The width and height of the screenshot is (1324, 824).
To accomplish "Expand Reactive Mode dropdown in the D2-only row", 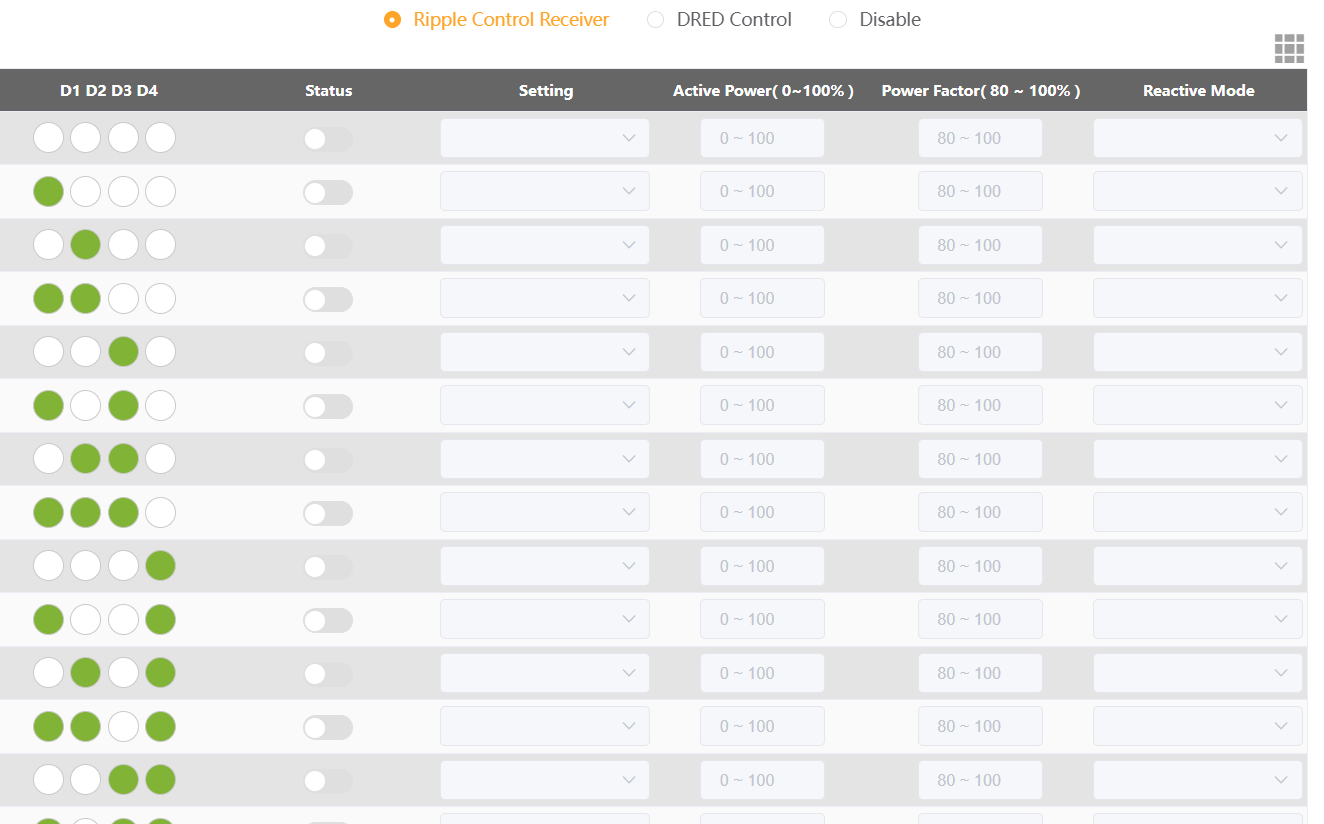I will 1197,245.
